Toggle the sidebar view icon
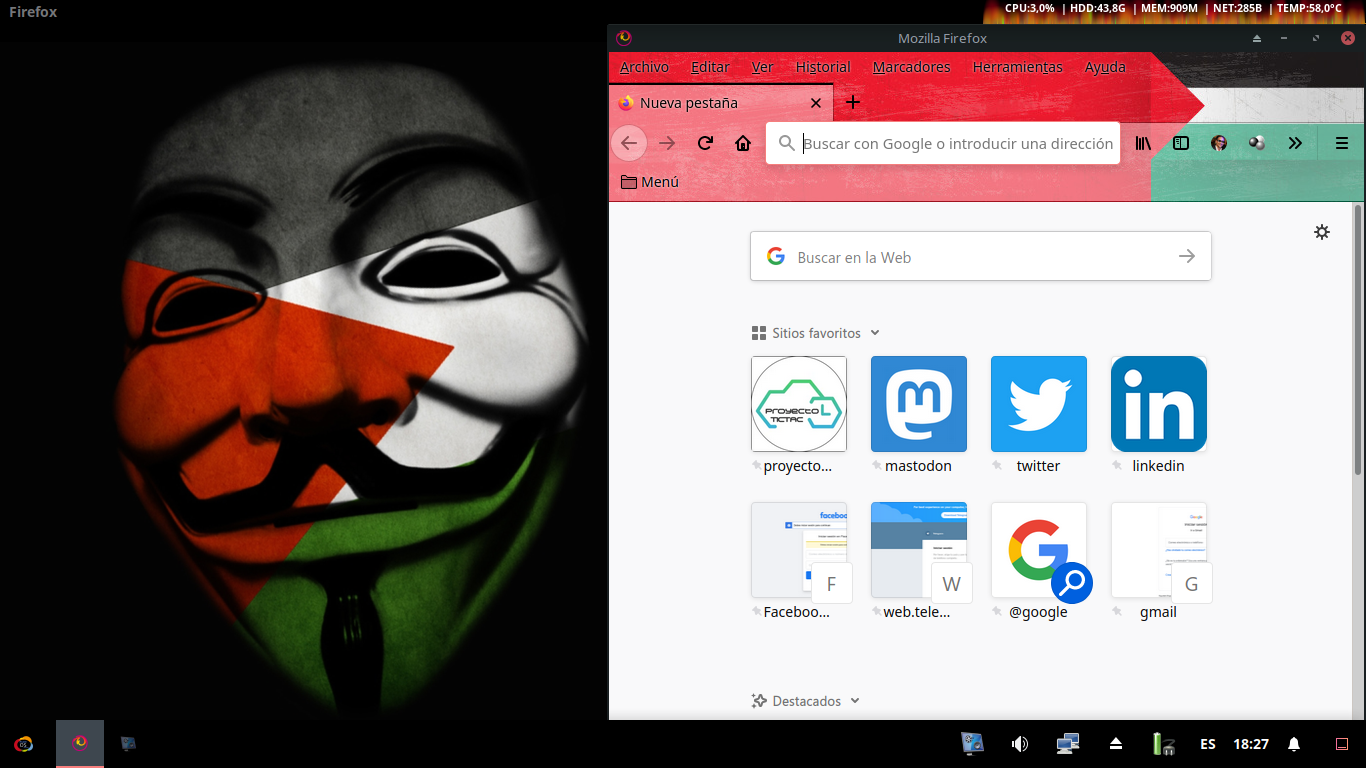Screen dimensions: 1366x768 1181,143
